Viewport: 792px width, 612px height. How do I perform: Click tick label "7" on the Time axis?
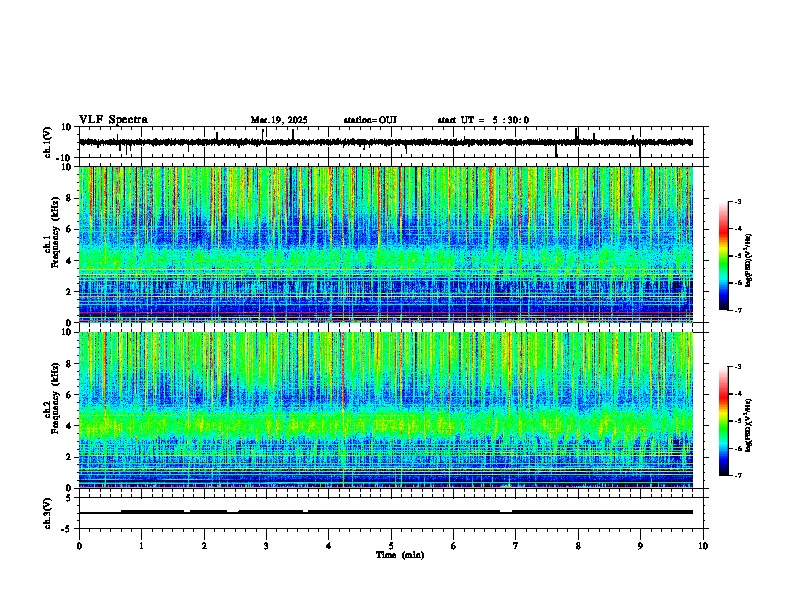pyautogui.click(x=516, y=546)
